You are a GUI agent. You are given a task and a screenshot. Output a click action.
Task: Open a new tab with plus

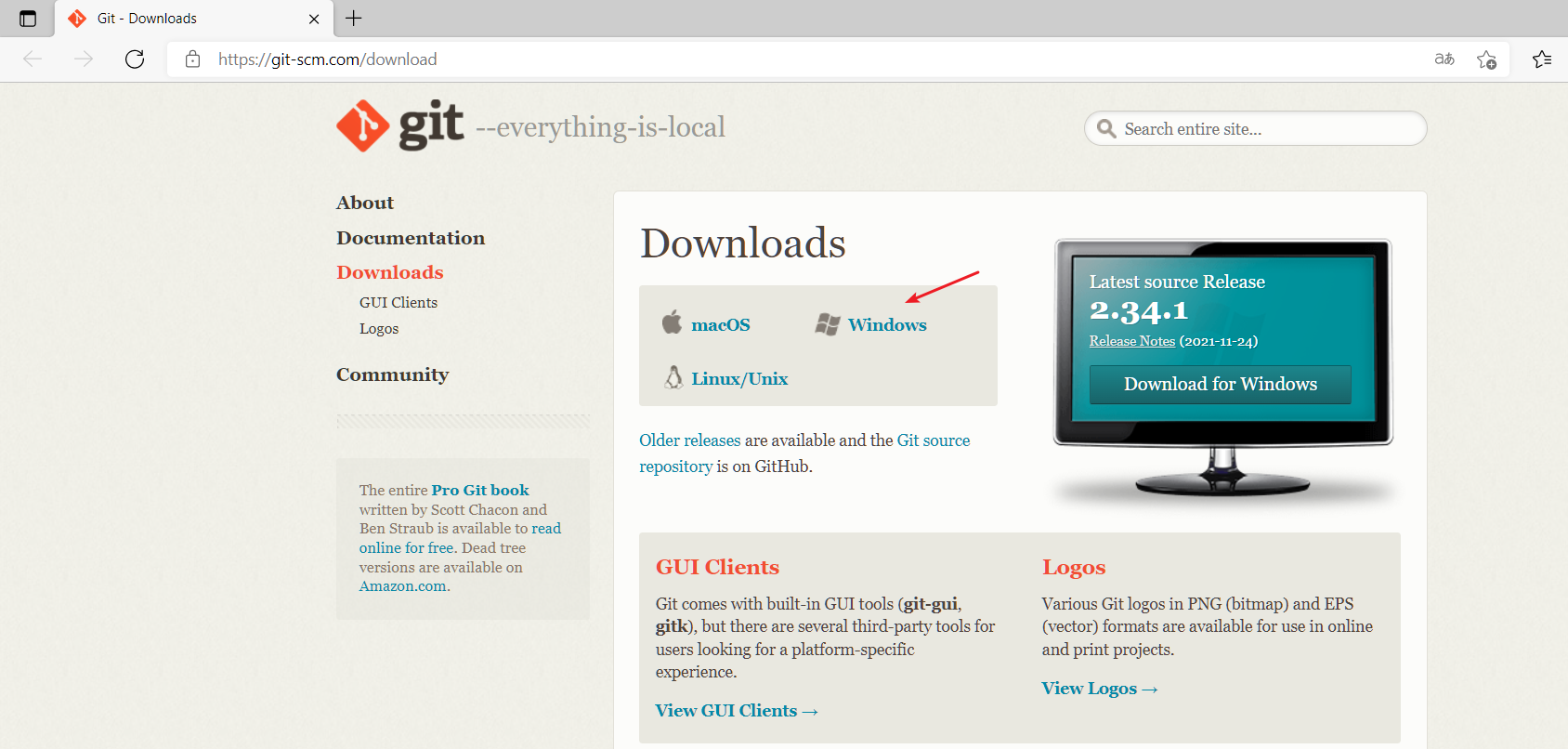click(354, 18)
